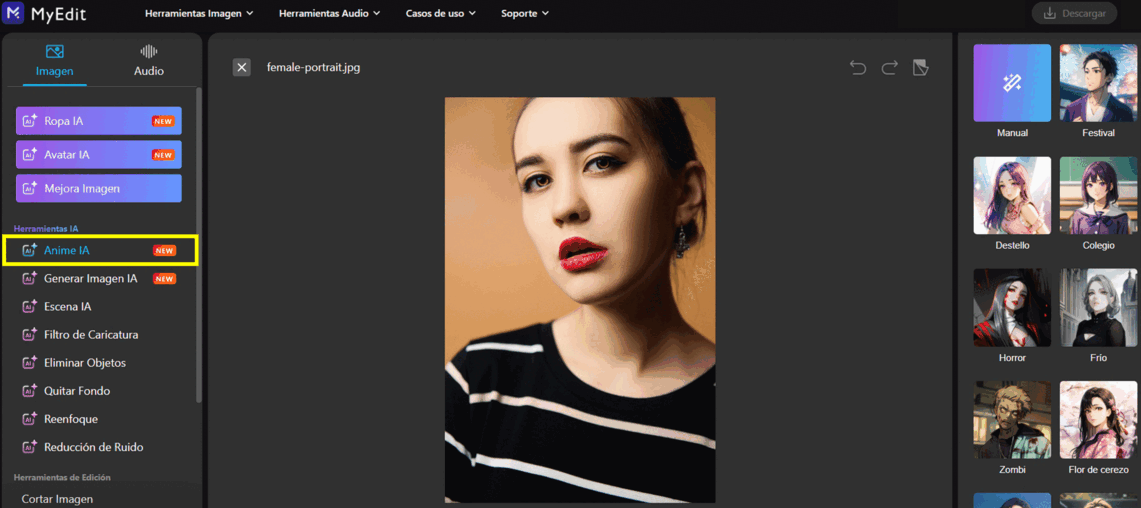Image resolution: width=1141 pixels, height=508 pixels.
Task: Click the female-portrait.jpg file name
Action: point(314,68)
